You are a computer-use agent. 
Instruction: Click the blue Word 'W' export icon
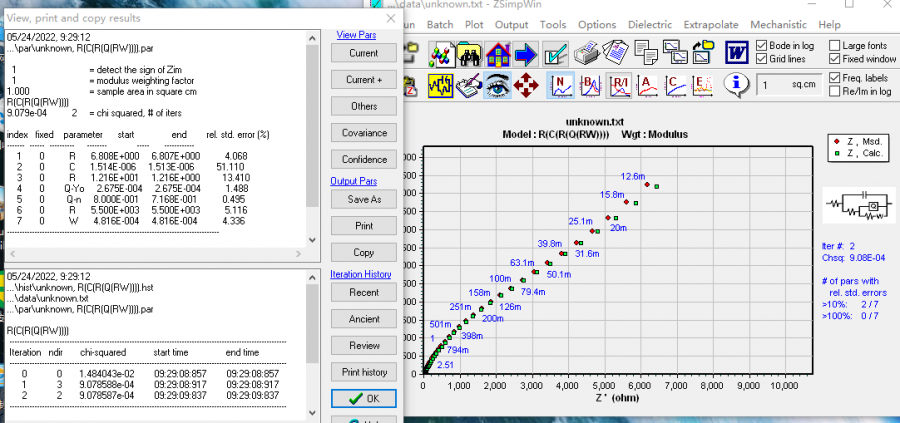click(737, 52)
